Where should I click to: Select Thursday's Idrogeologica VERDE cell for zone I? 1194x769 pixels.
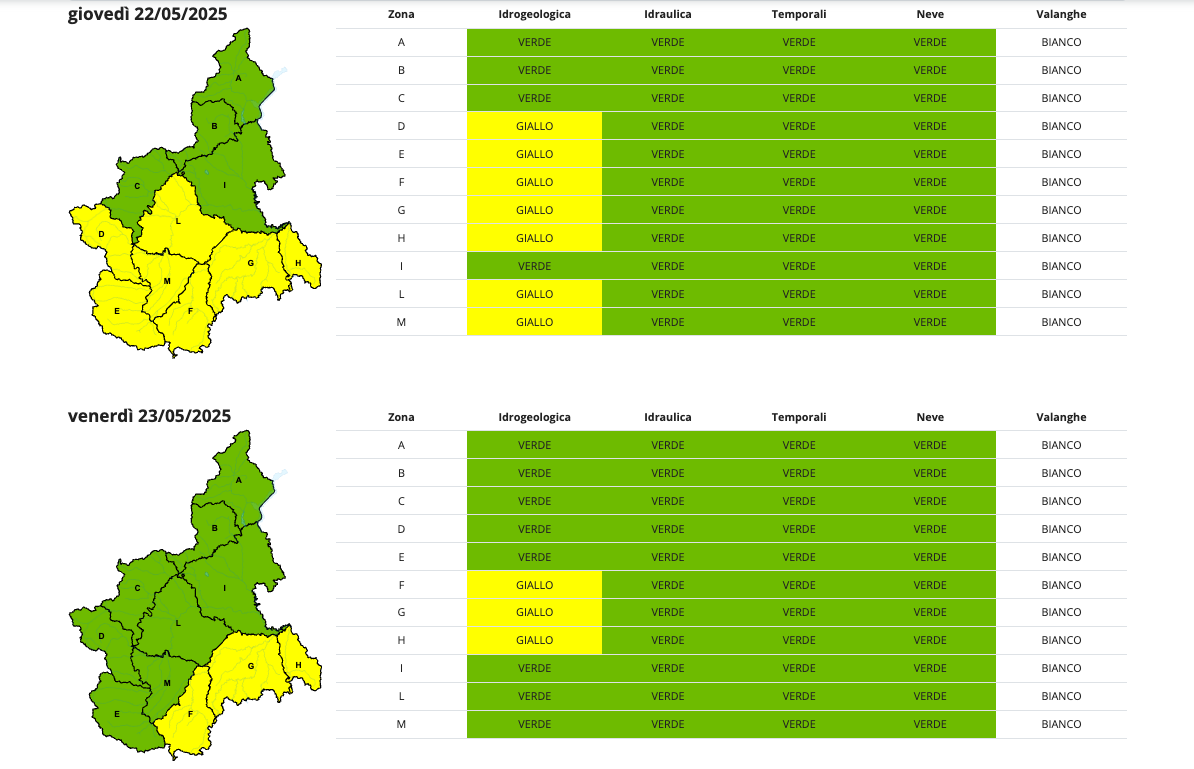(534, 266)
